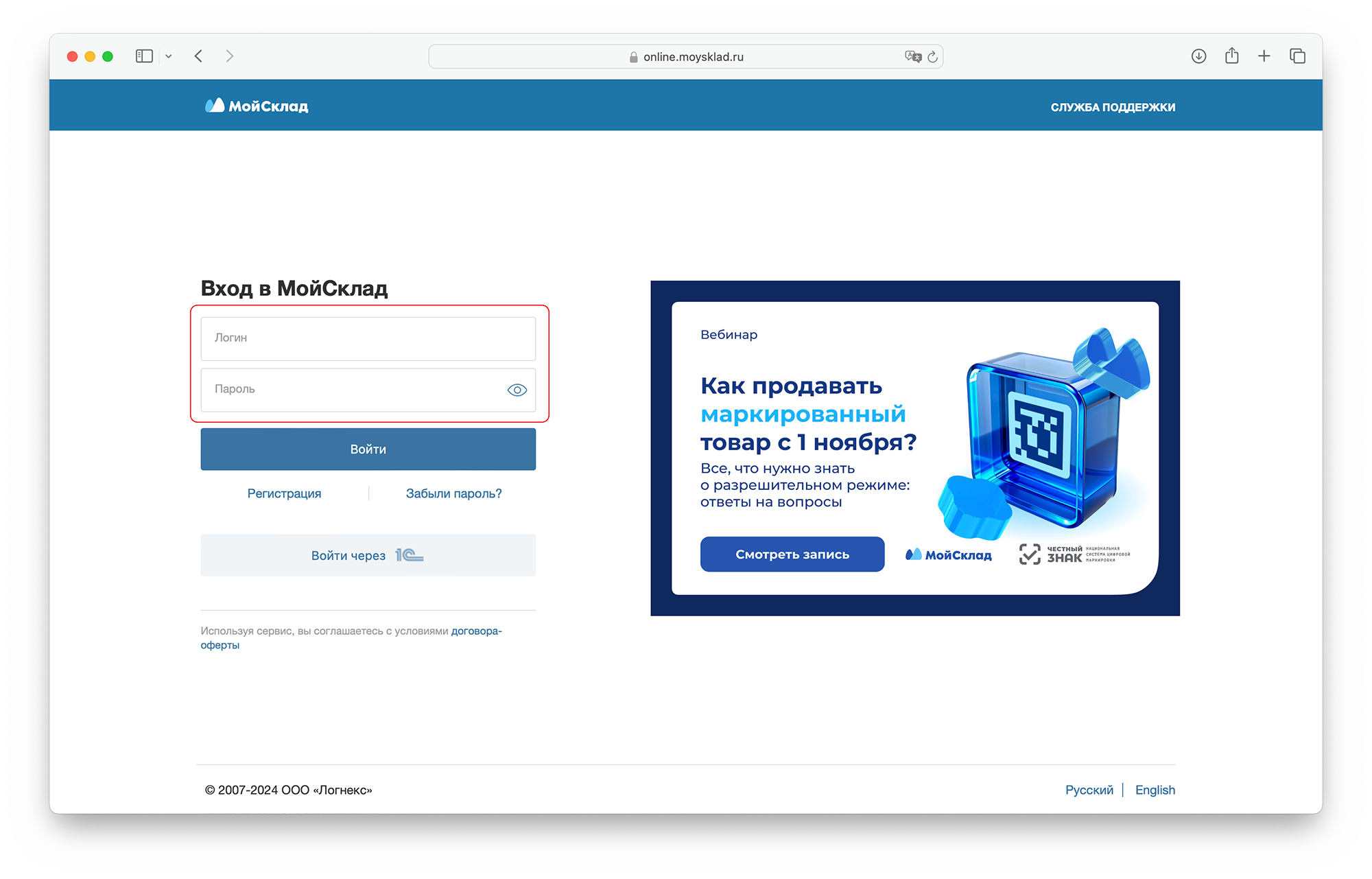Screen dimensions: 1372x879
Task: Click the Safari sidebar toggle icon
Action: 144,56
